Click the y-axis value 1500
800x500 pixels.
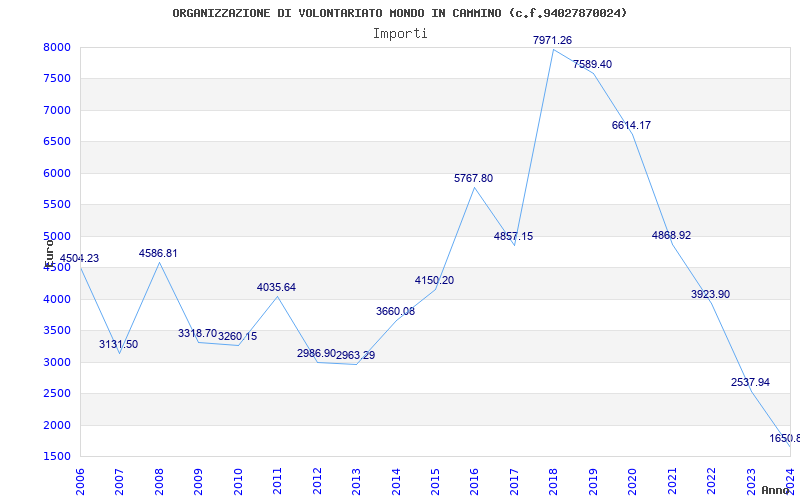pos(57,457)
